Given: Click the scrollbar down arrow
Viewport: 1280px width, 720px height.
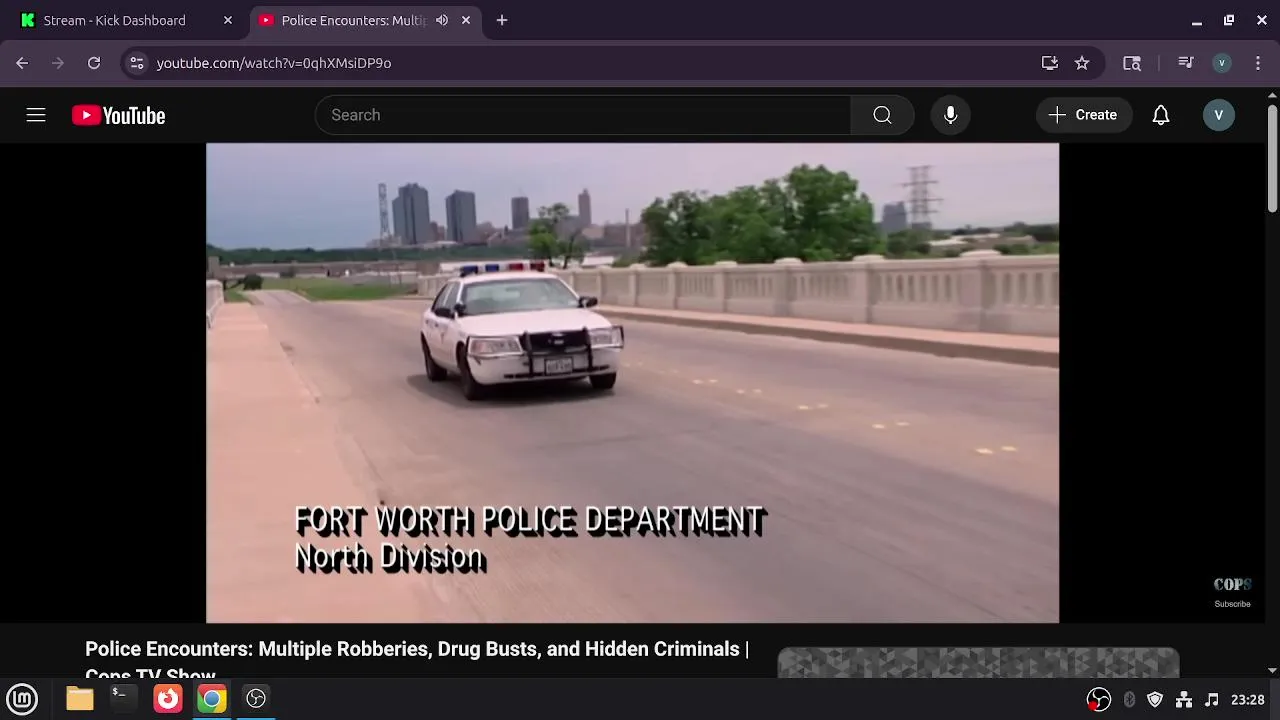Looking at the screenshot, I should click(x=1272, y=670).
